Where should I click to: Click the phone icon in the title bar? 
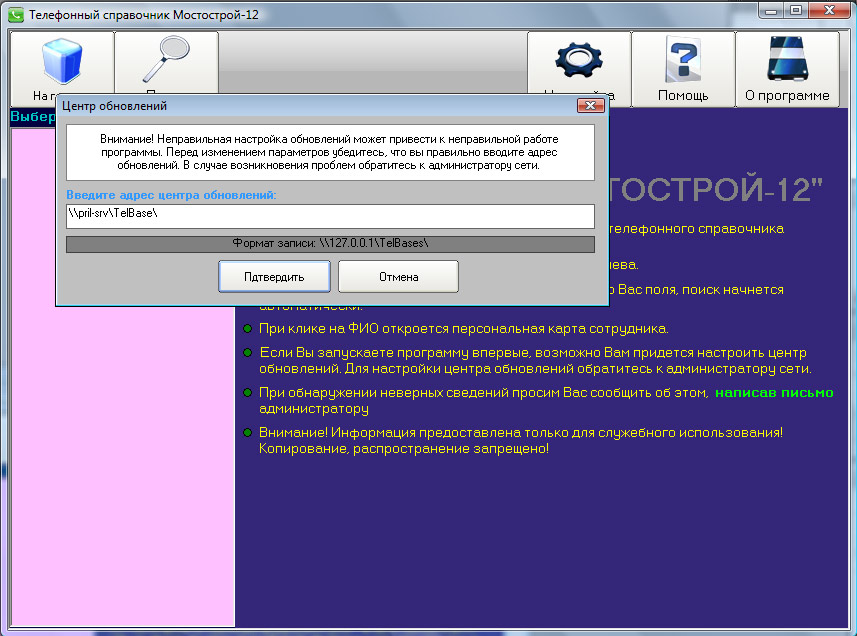tap(16, 15)
